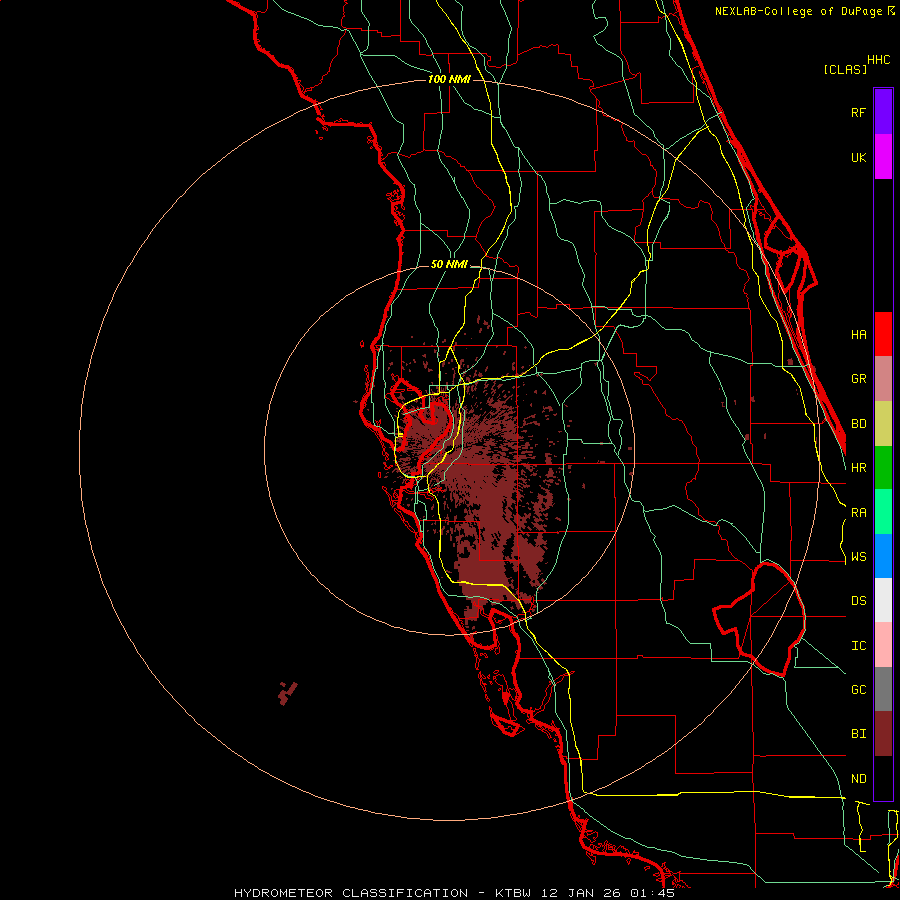The height and width of the screenshot is (900, 900).
Task: Click the 'BD' legend label
Action: coord(858,424)
